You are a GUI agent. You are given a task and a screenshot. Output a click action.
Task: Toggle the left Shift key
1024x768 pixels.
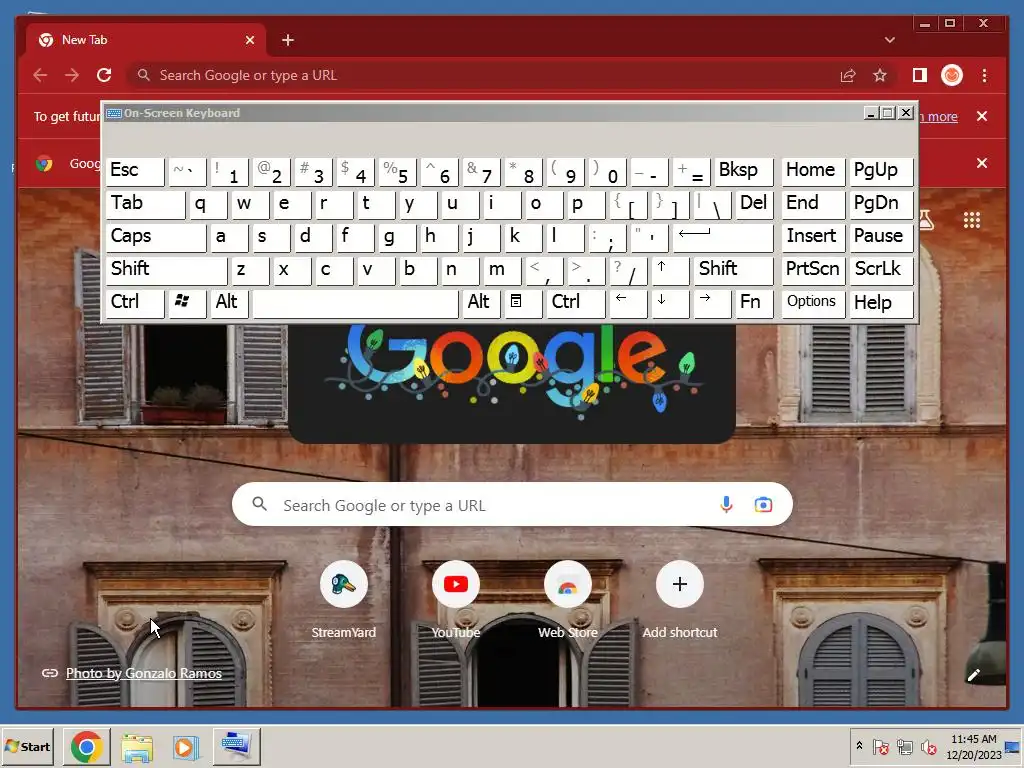(166, 270)
